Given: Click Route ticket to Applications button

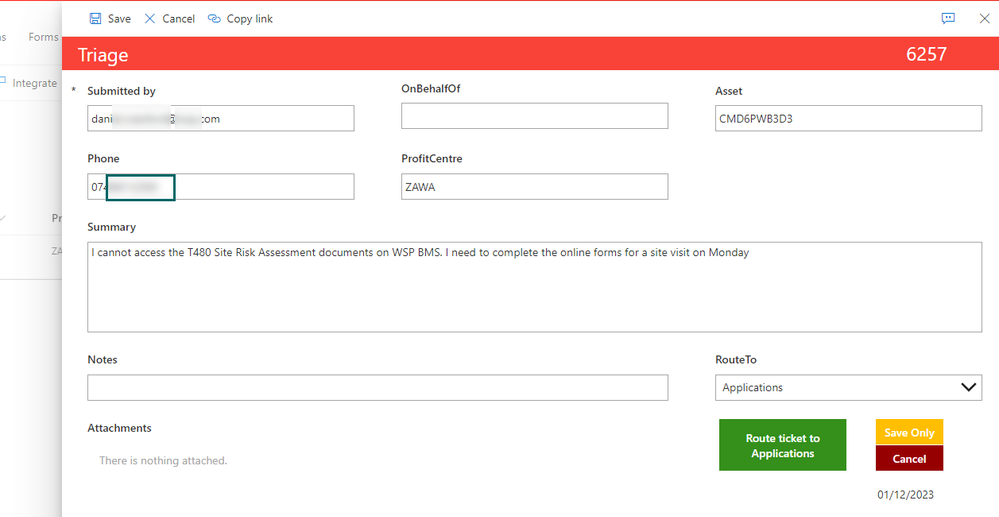Looking at the screenshot, I should 782,445.
